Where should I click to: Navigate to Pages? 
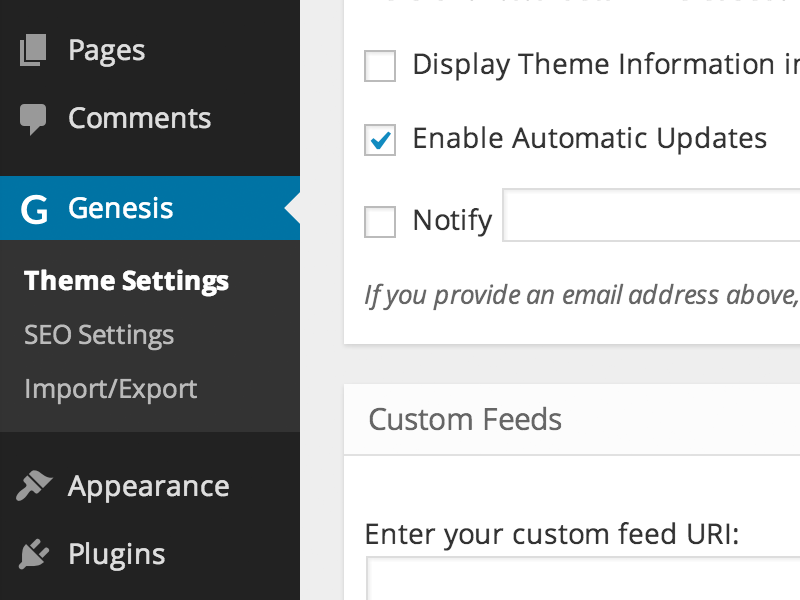[105, 49]
